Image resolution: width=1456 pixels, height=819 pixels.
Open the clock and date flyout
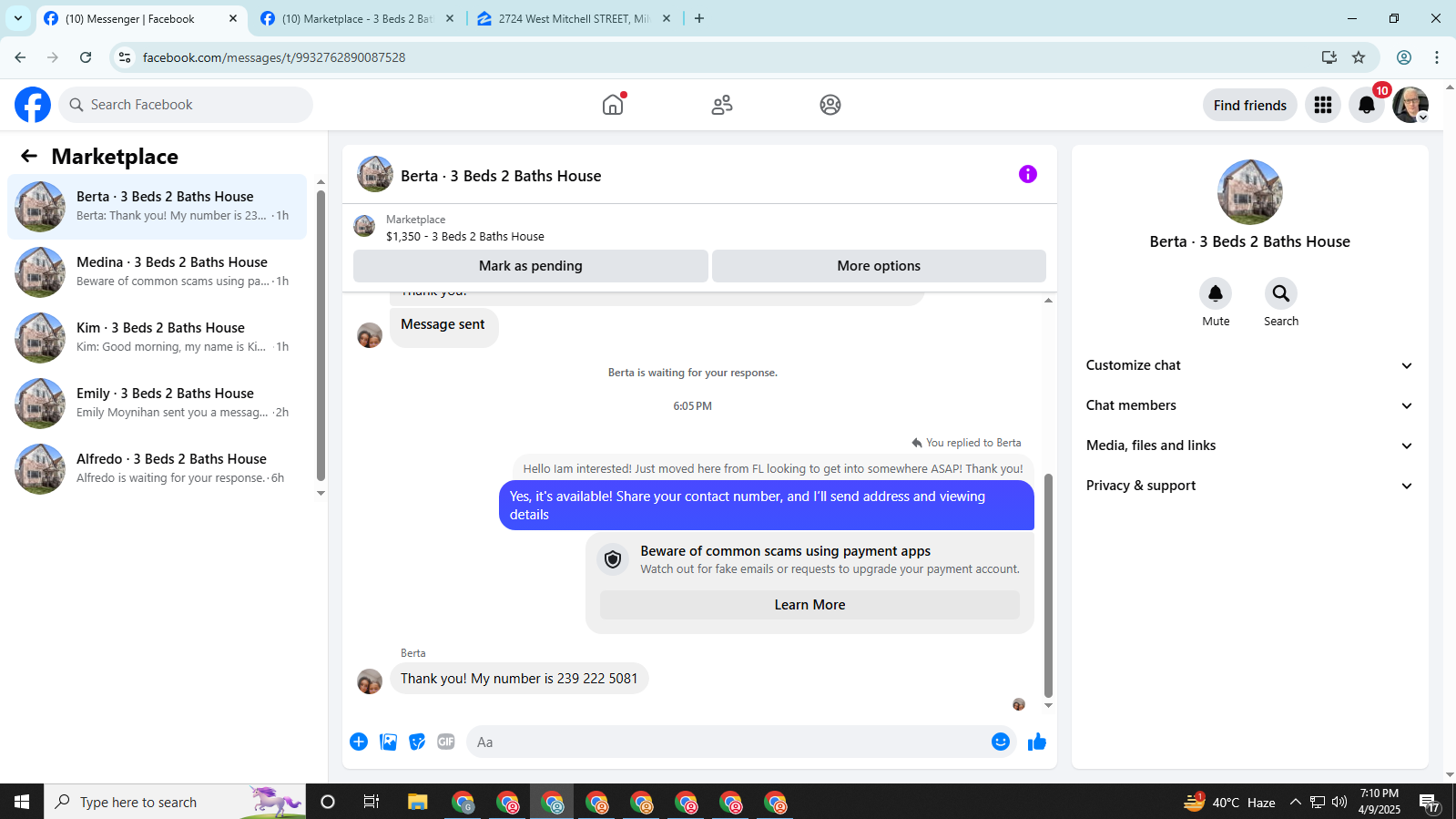1380,802
